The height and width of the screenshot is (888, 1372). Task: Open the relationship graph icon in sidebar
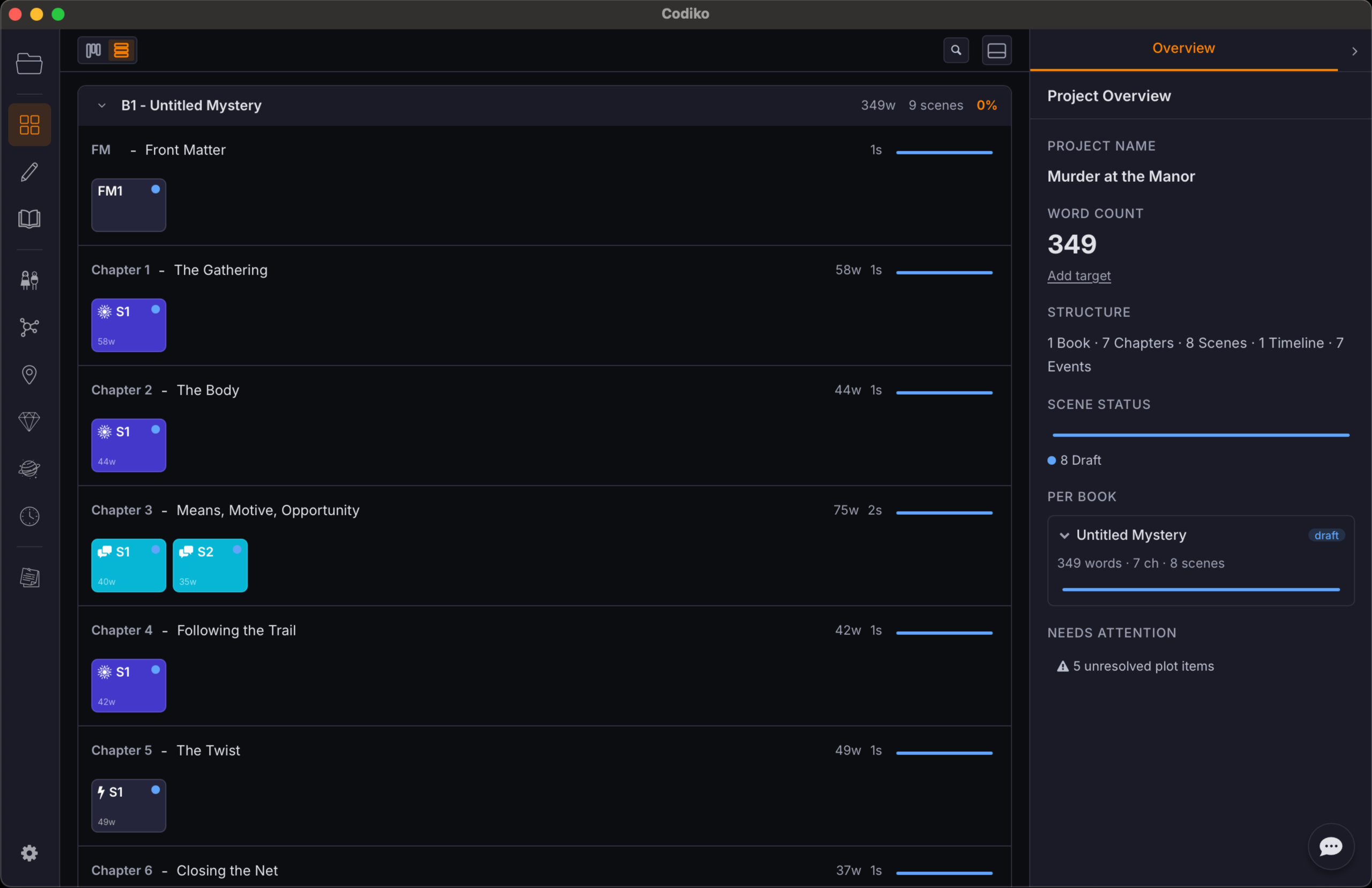point(29,328)
